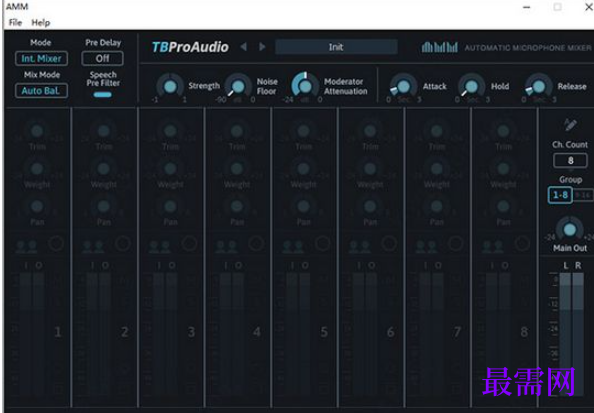
Task: Click channel 3 moderator people icon
Action: point(159,246)
